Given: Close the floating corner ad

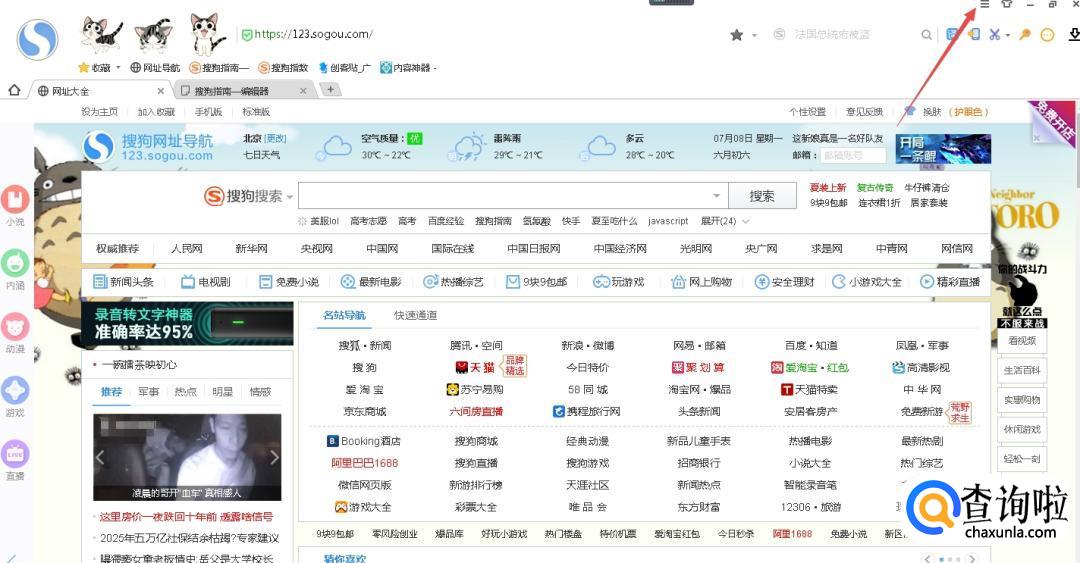Looking at the screenshot, I should [1037, 138].
